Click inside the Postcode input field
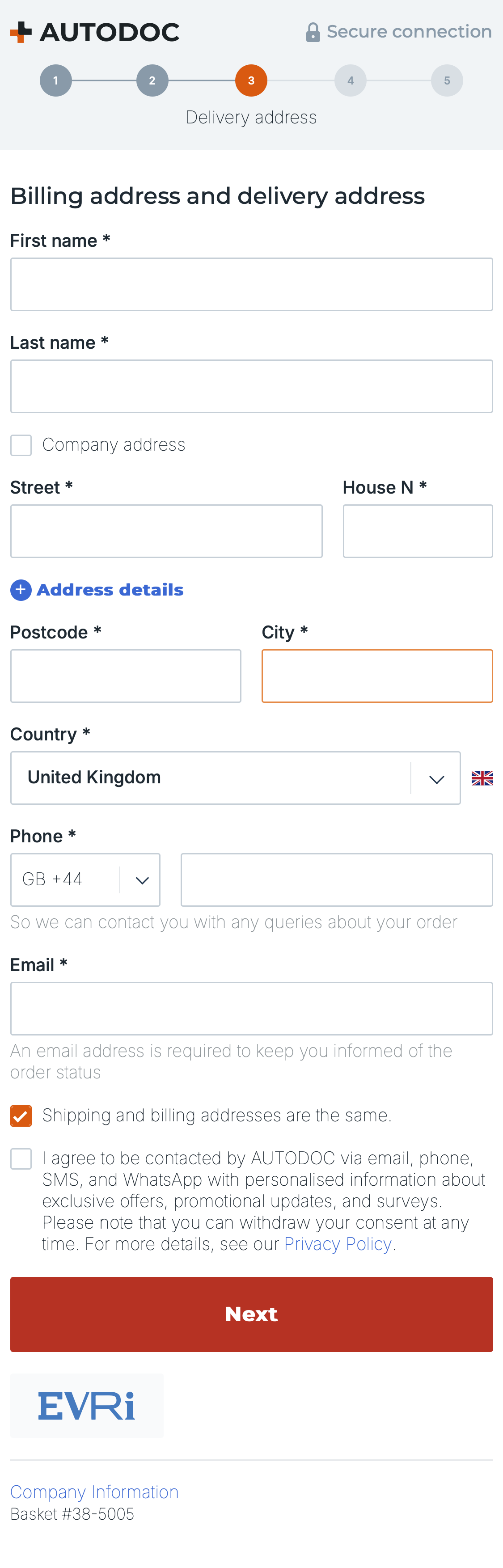Screen dimensions: 503x1568 126,676
